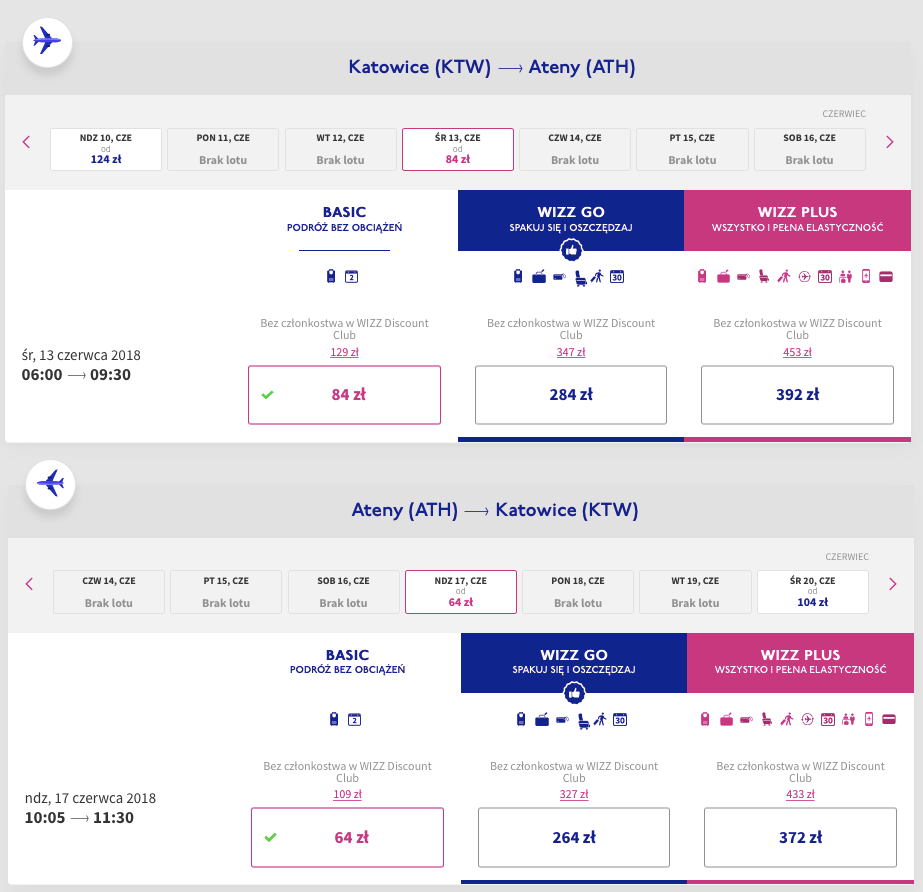Select the ŚR 20, CZE return date tab
923x892 pixels.
812,591
